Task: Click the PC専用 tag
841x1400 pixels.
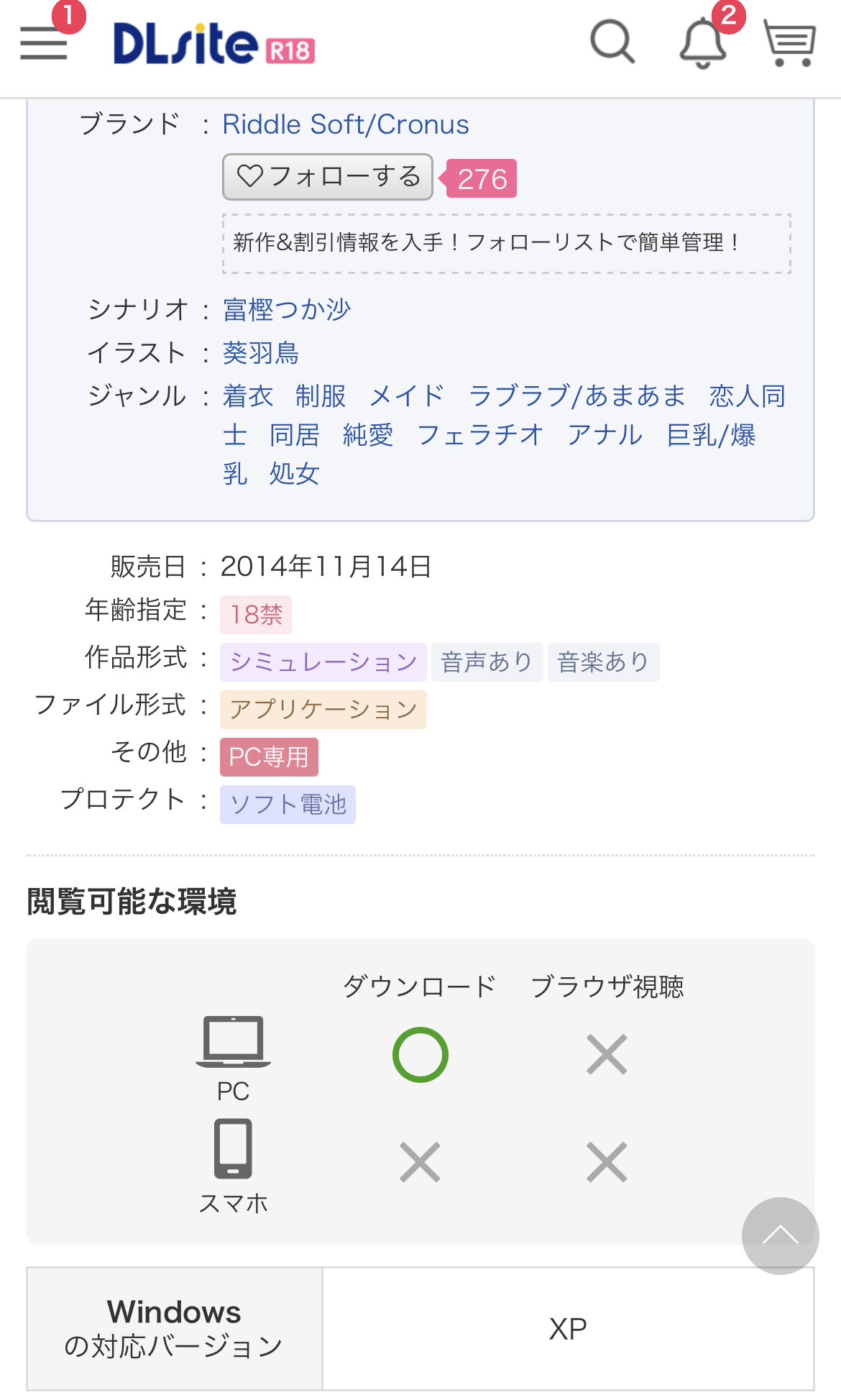Action: click(269, 757)
